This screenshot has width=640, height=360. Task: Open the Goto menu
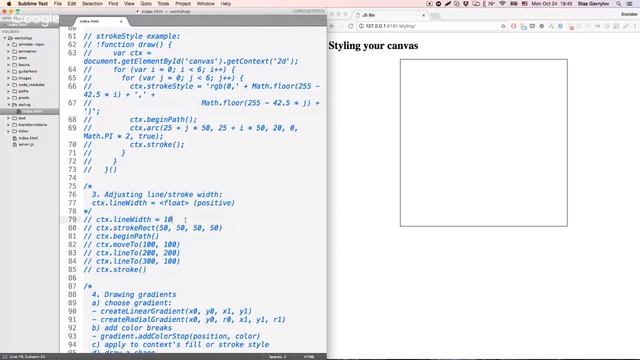point(146,4)
